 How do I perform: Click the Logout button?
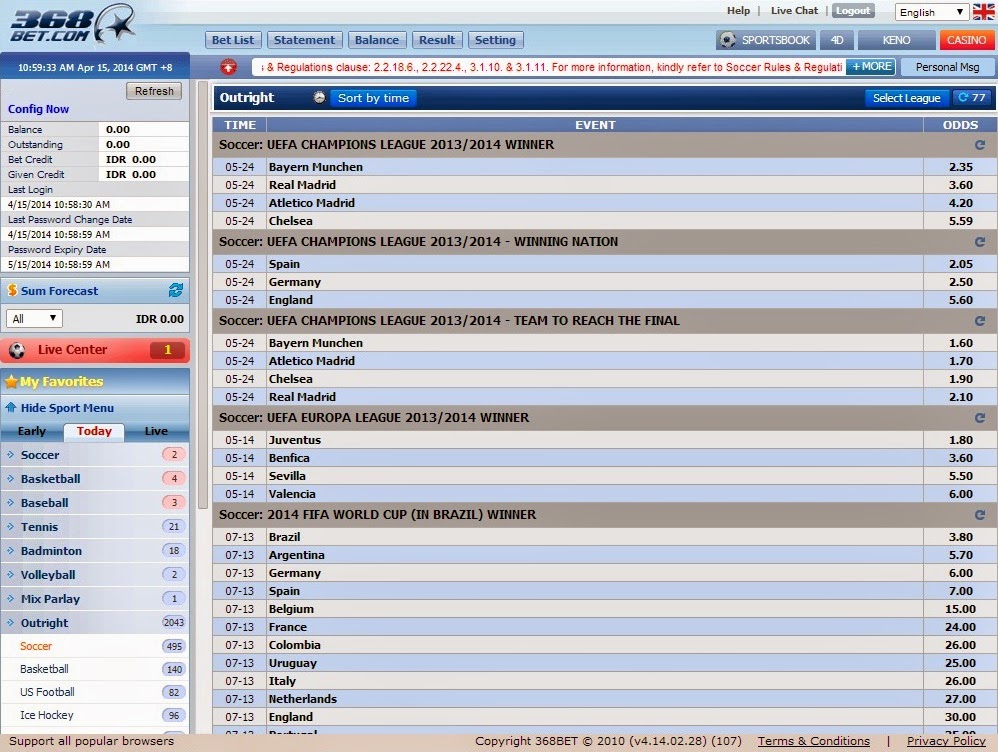[x=853, y=11]
